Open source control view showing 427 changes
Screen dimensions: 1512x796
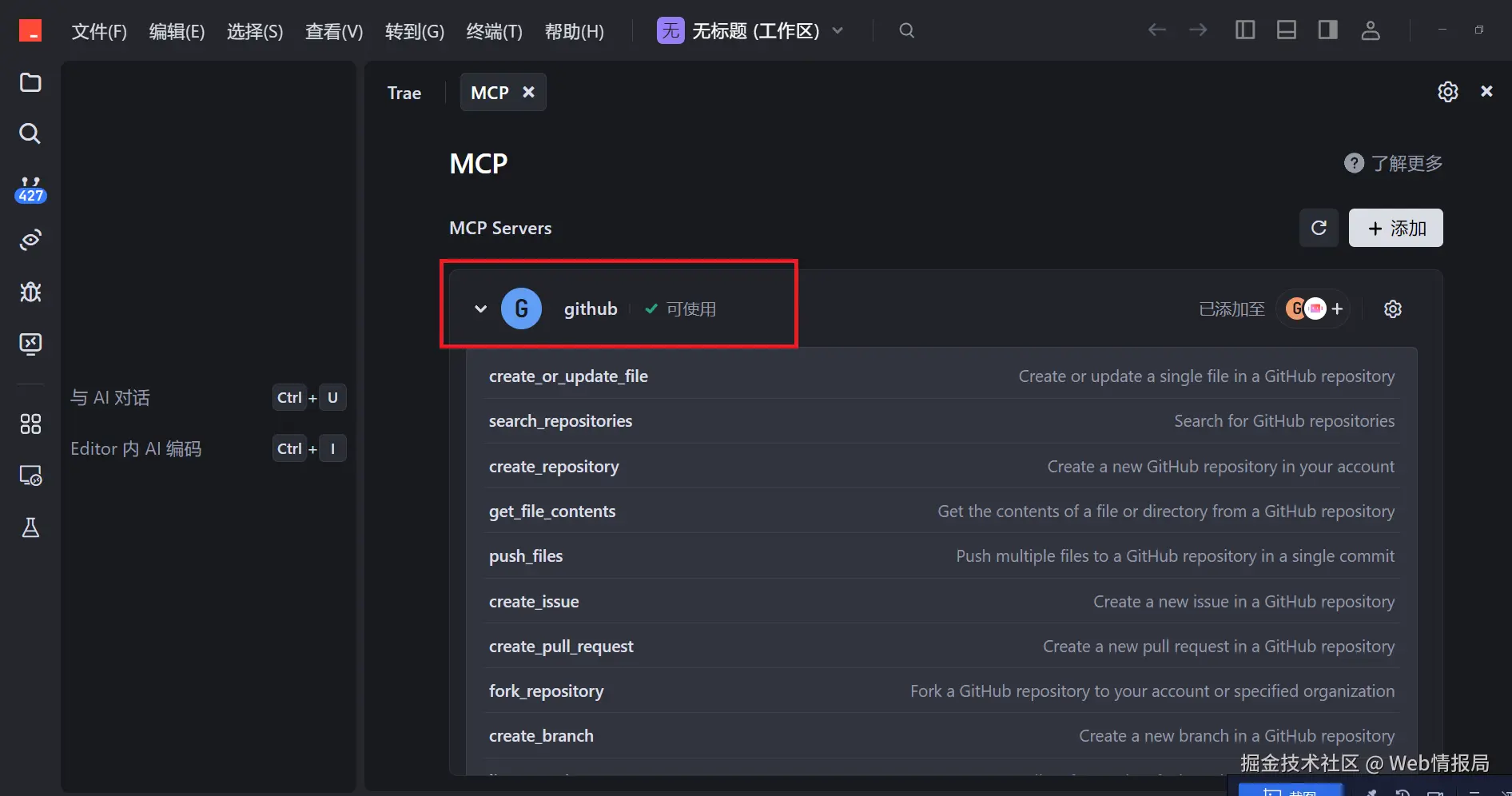coord(30,188)
